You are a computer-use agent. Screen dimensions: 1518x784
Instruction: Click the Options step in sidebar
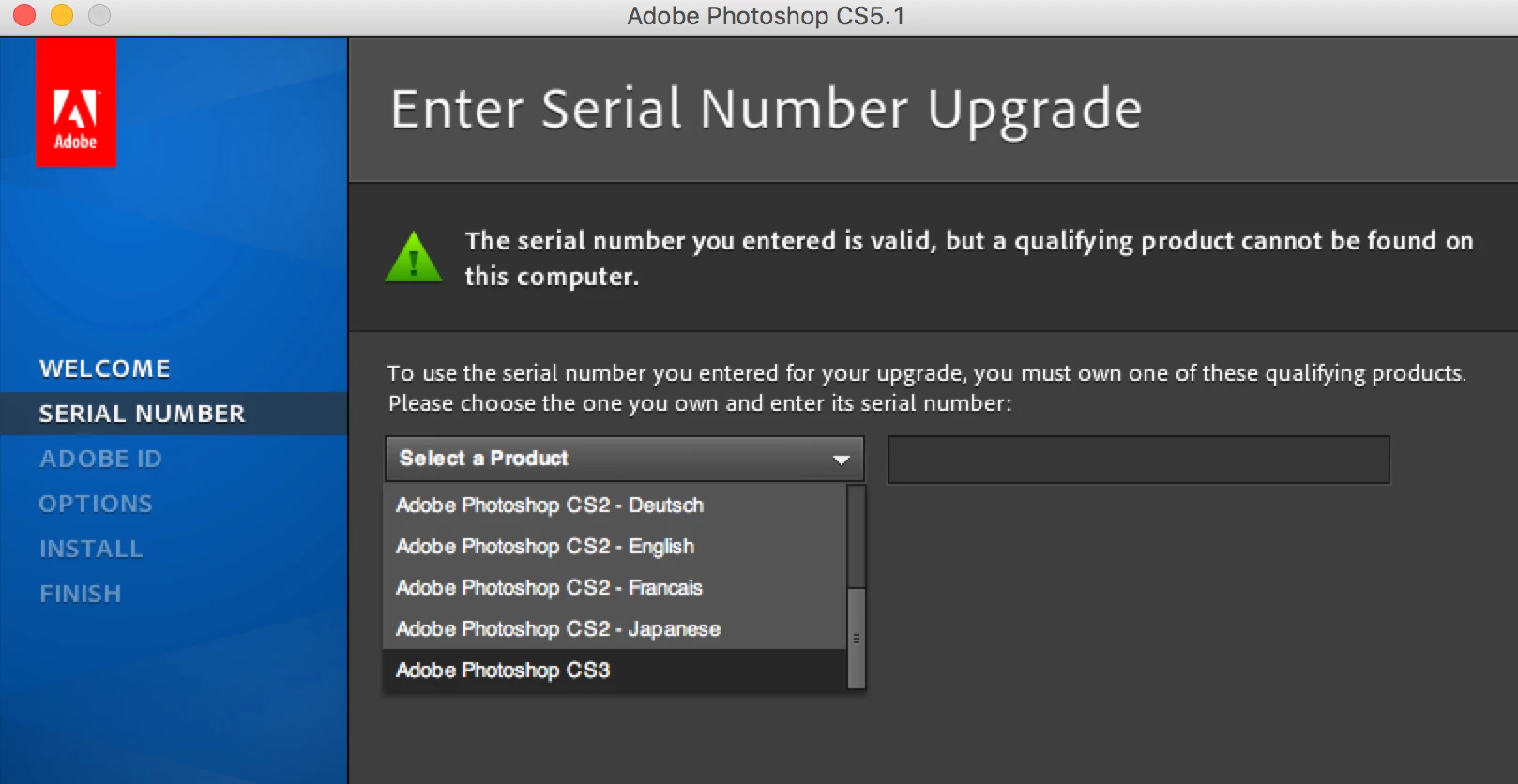point(96,504)
